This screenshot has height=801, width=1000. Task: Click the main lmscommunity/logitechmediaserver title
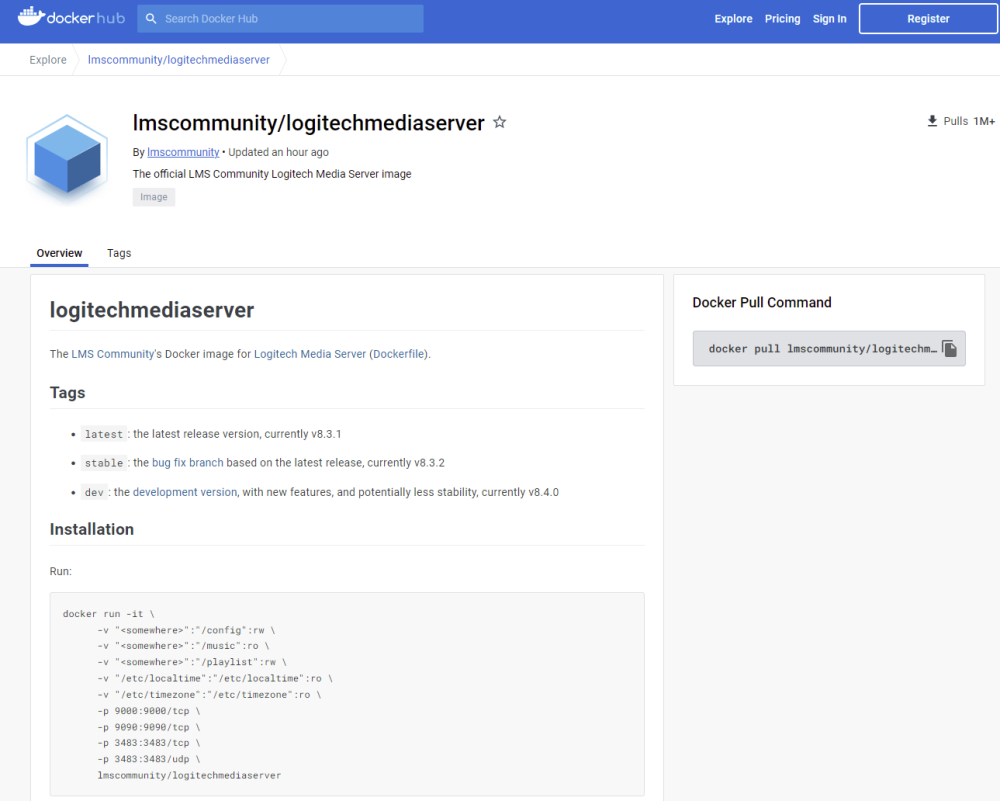tap(309, 122)
